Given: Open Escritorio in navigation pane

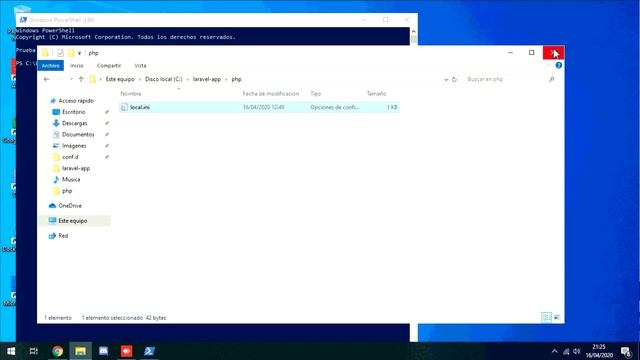Looking at the screenshot, I should [x=73, y=112].
